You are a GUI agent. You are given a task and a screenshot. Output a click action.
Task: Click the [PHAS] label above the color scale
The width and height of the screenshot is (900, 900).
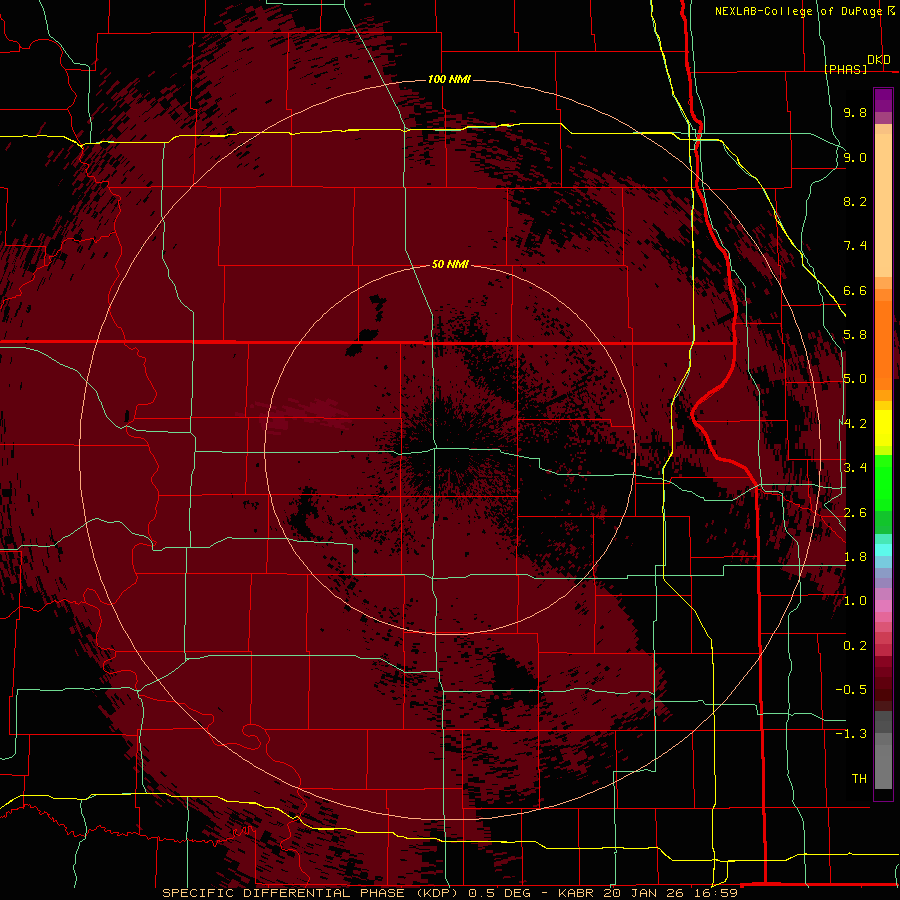[846, 69]
